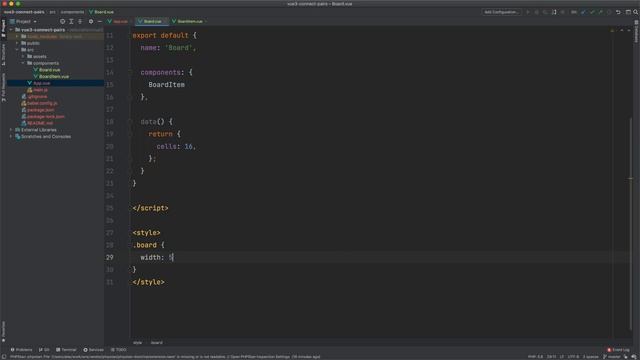Image resolution: width=640 pixels, height=360 pixels.
Task: Click the Run with Coverage icon
Action: [x=545, y=12]
